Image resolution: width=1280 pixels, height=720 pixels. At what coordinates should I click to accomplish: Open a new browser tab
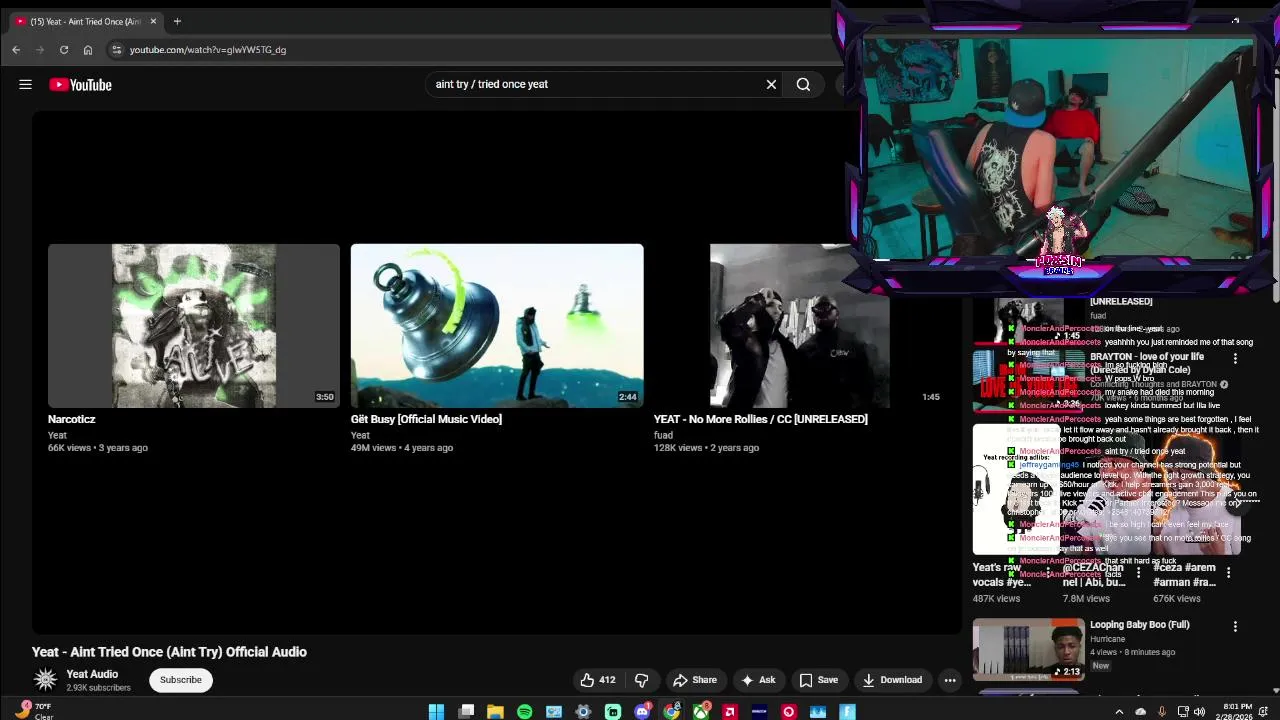(x=177, y=21)
